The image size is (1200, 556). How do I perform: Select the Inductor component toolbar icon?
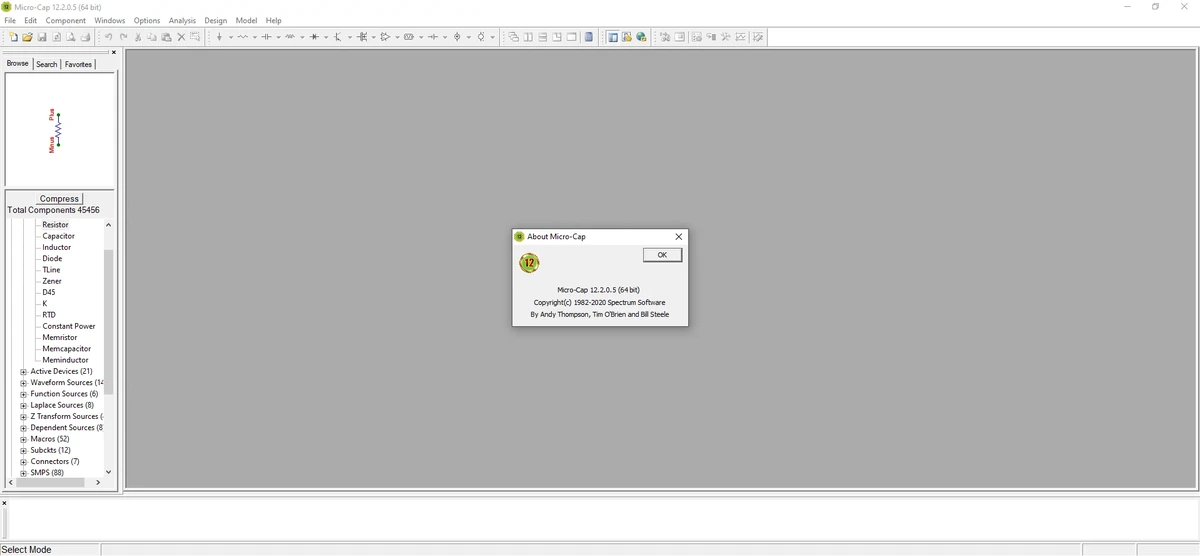click(290, 37)
